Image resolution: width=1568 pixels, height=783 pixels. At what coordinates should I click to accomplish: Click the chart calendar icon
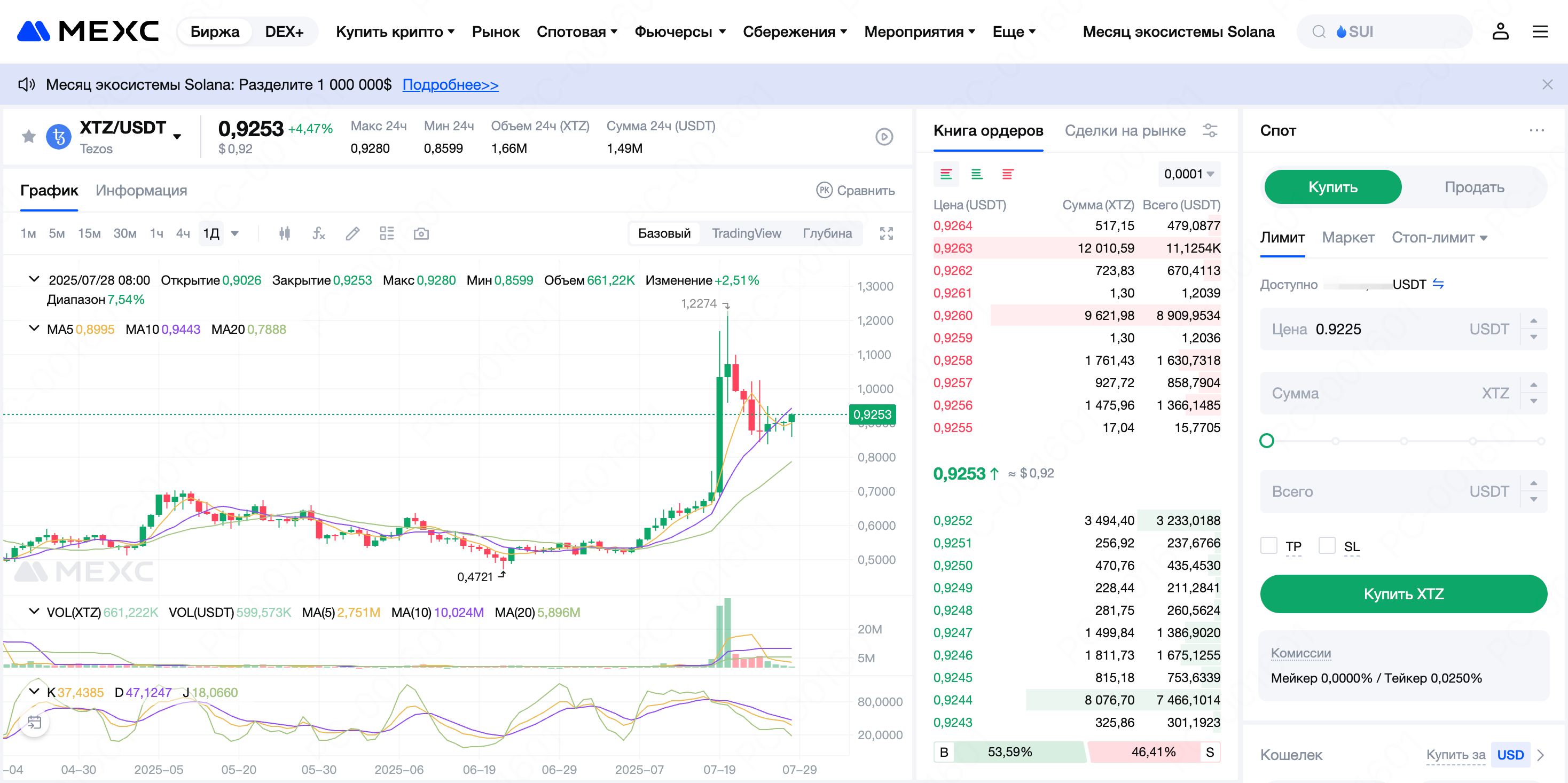pyautogui.click(x=35, y=722)
